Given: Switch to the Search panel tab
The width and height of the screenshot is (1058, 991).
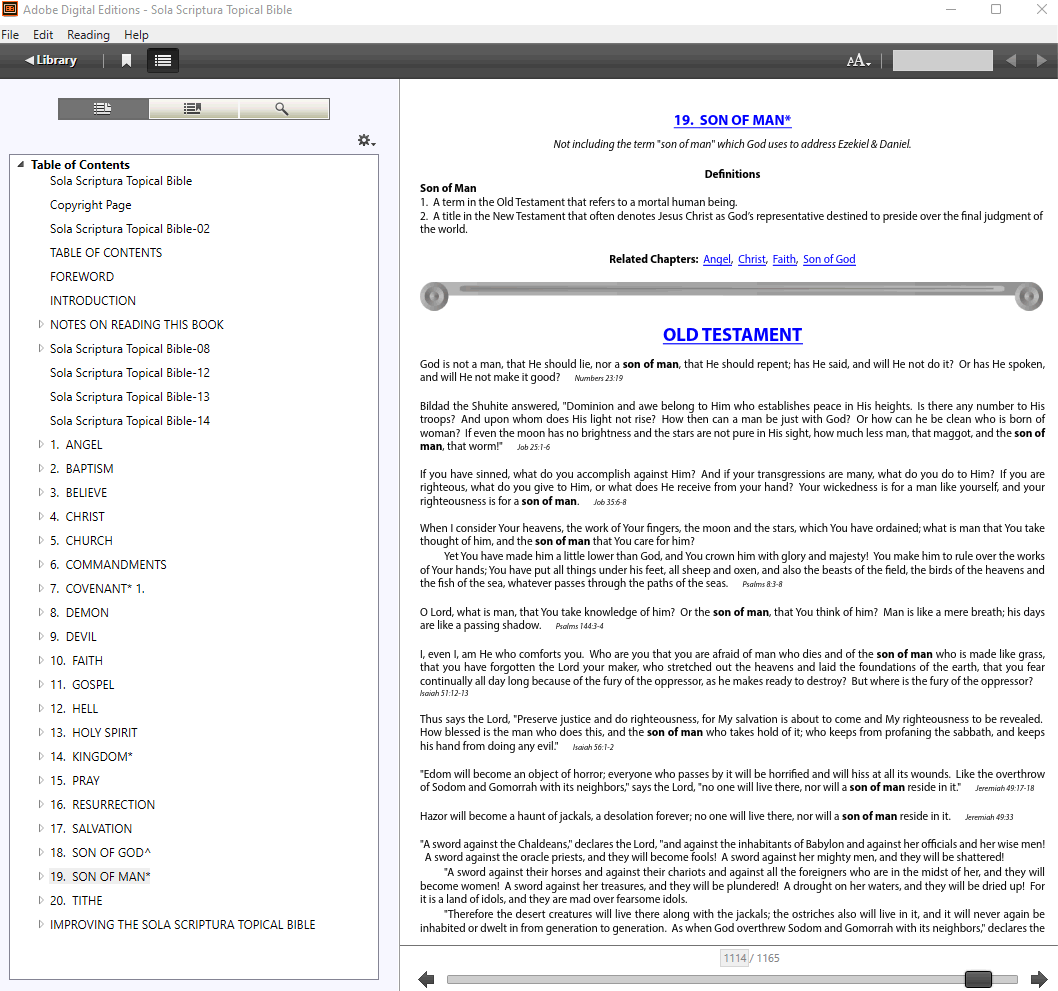Looking at the screenshot, I should click(283, 109).
